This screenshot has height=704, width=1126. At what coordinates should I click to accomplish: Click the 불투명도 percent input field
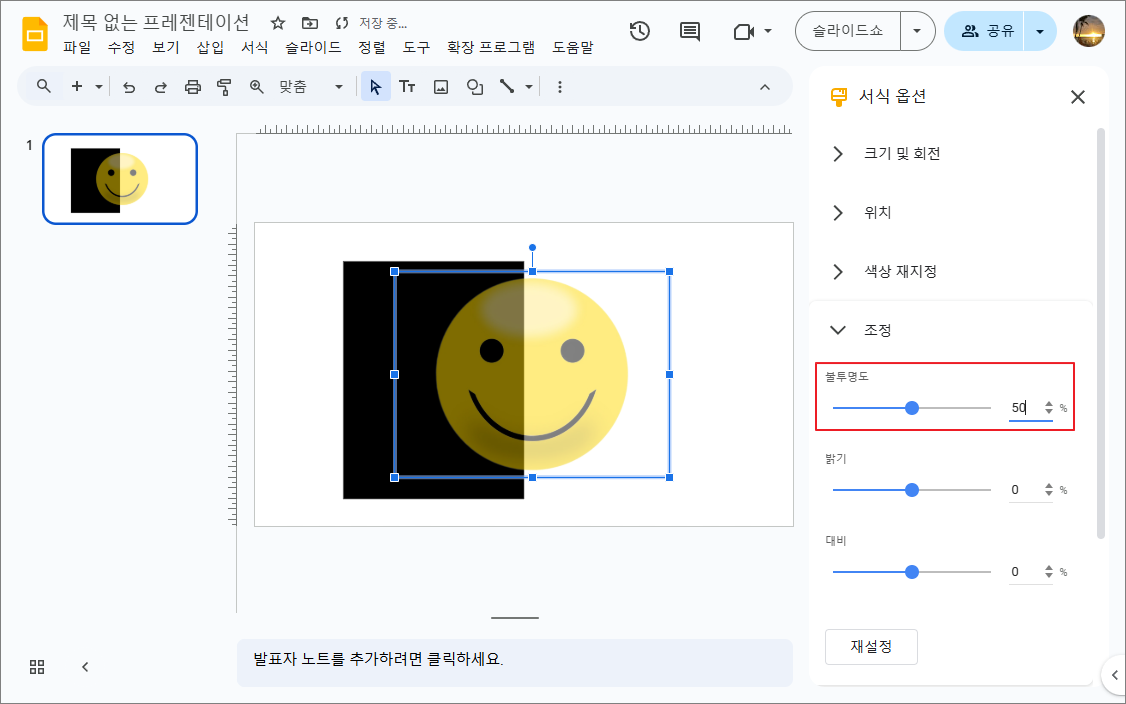(1025, 408)
